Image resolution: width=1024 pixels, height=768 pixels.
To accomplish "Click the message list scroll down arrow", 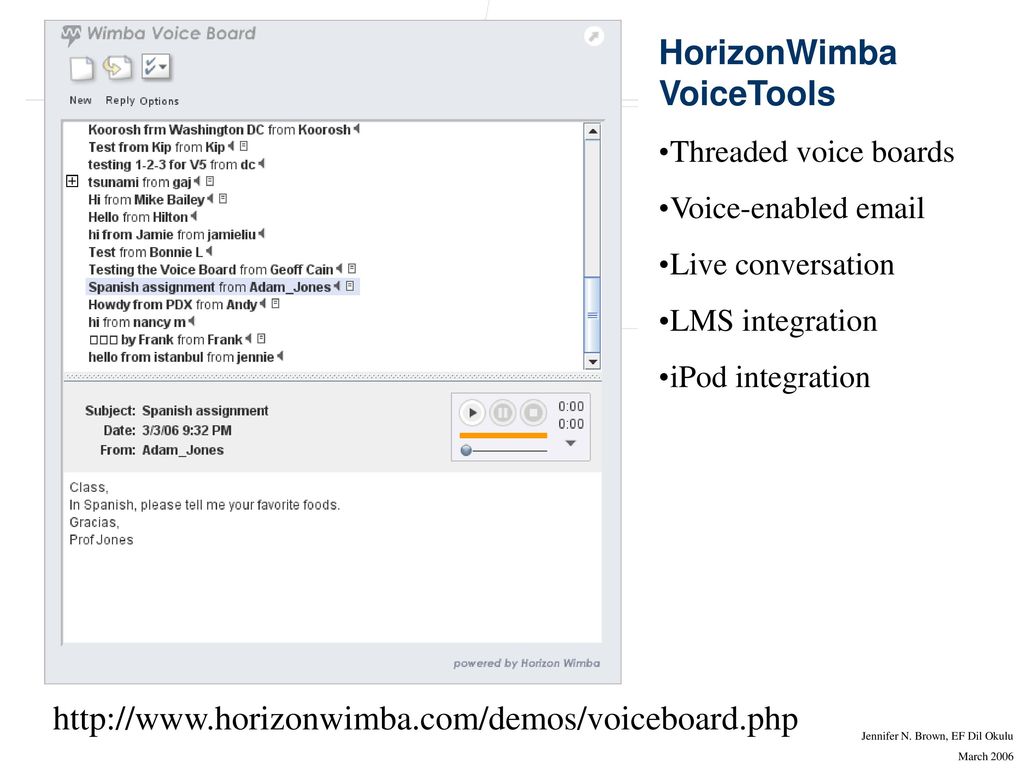I will point(592,361).
